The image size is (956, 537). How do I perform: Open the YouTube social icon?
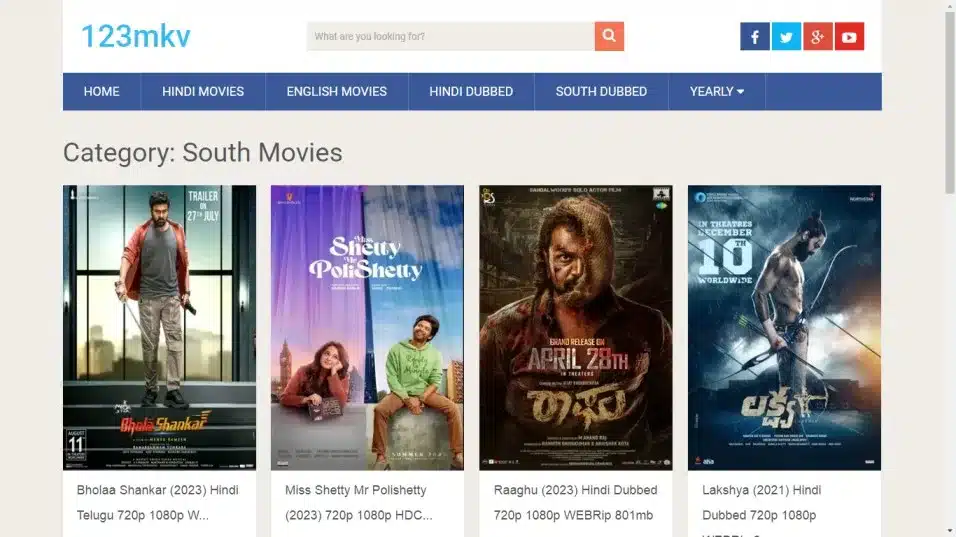tap(849, 37)
